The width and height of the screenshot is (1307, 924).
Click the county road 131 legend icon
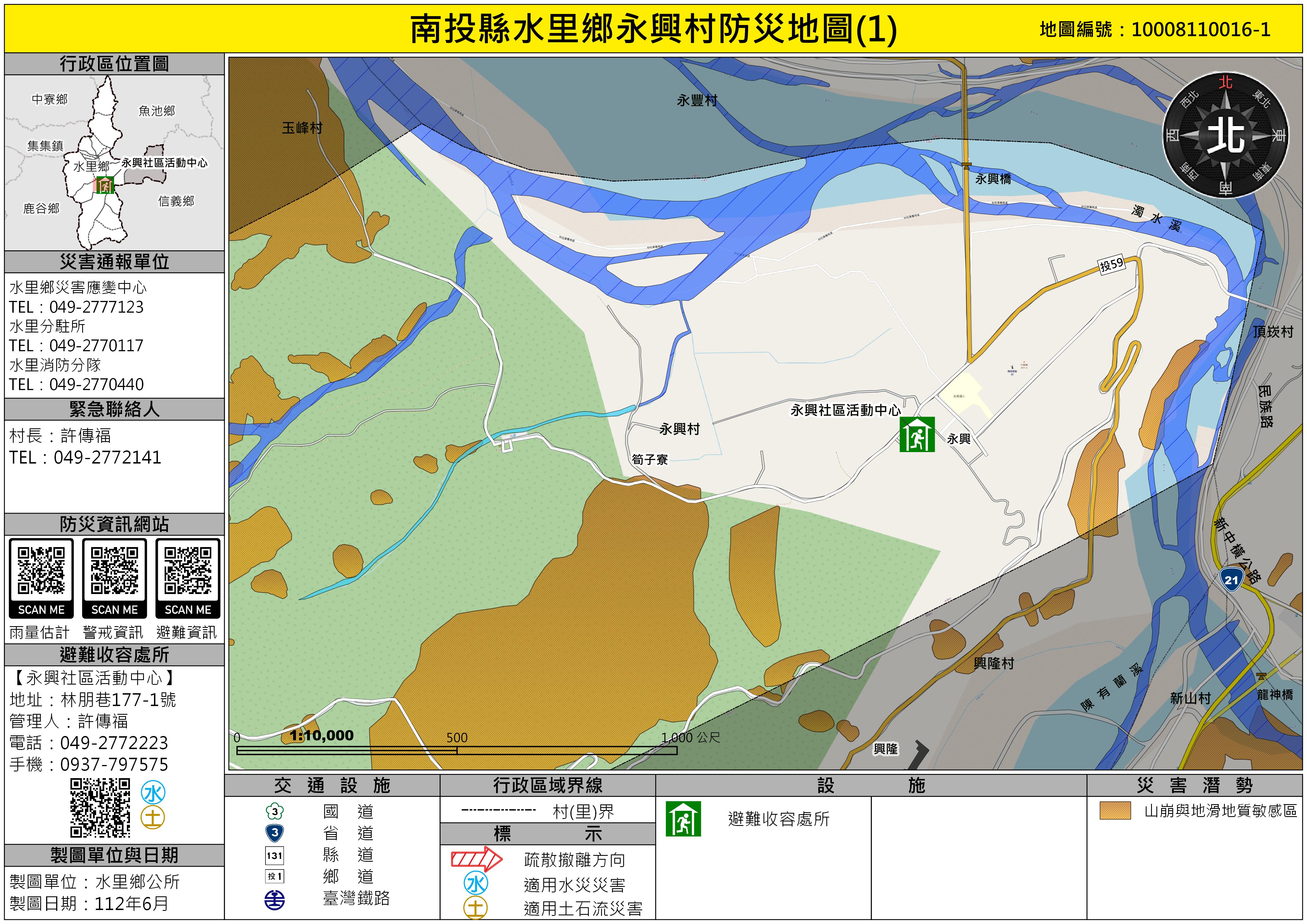click(x=275, y=855)
